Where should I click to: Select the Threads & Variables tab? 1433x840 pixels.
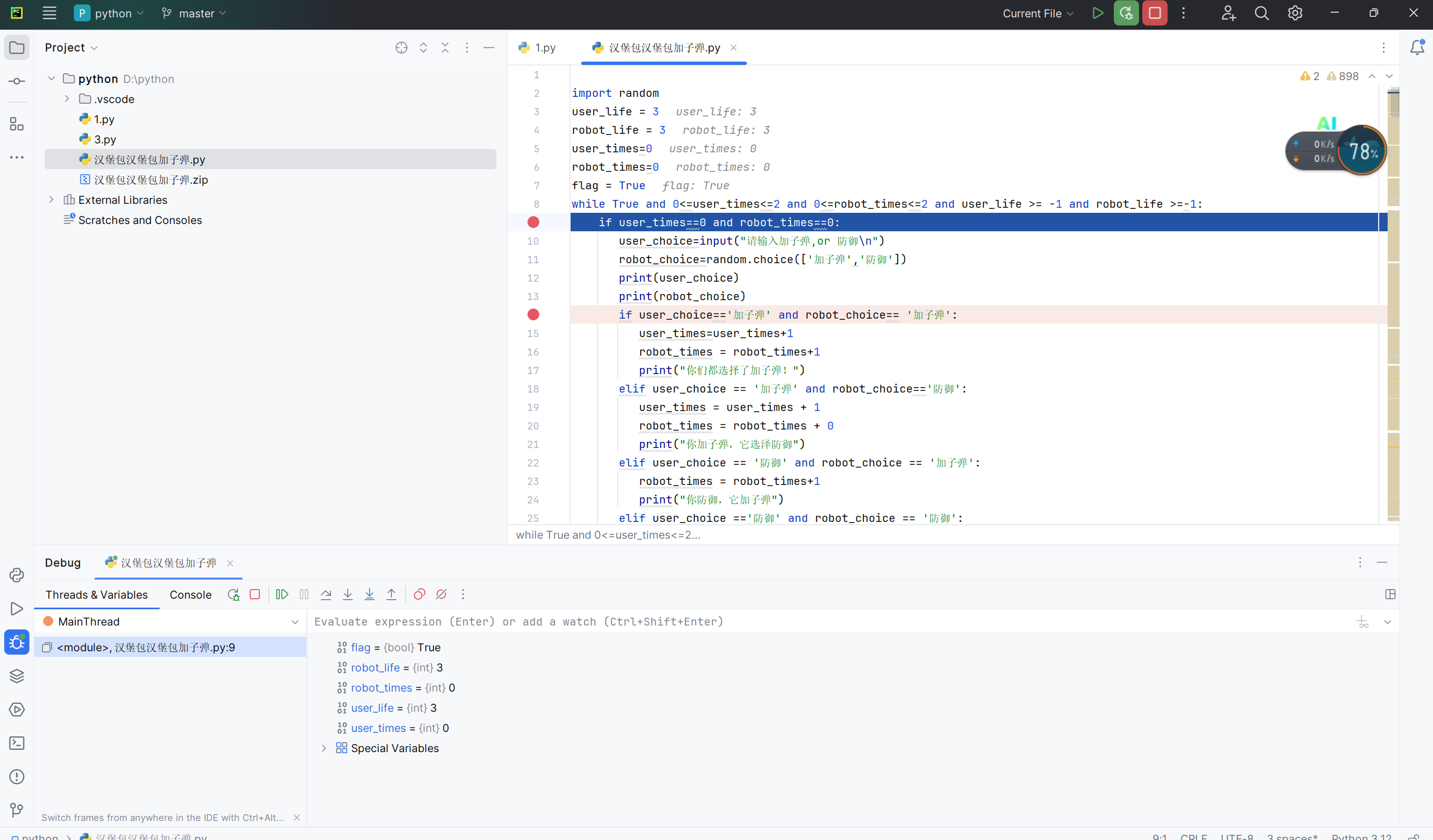(x=97, y=594)
